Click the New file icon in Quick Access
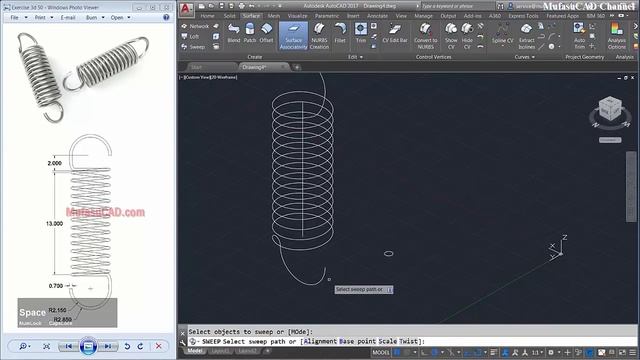 pyautogui.click(x=202, y=6)
